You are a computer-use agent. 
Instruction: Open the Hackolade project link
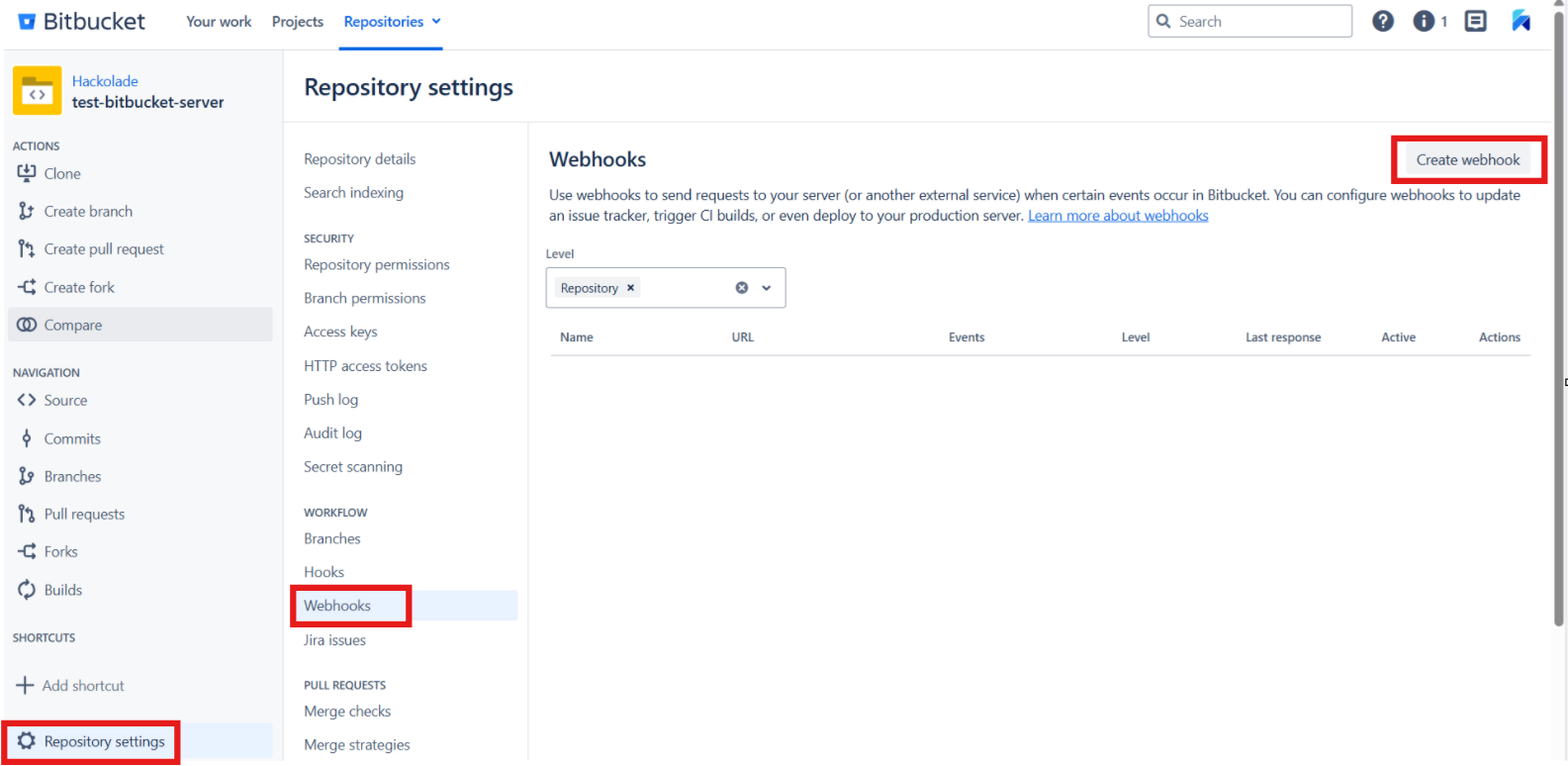(105, 81)
